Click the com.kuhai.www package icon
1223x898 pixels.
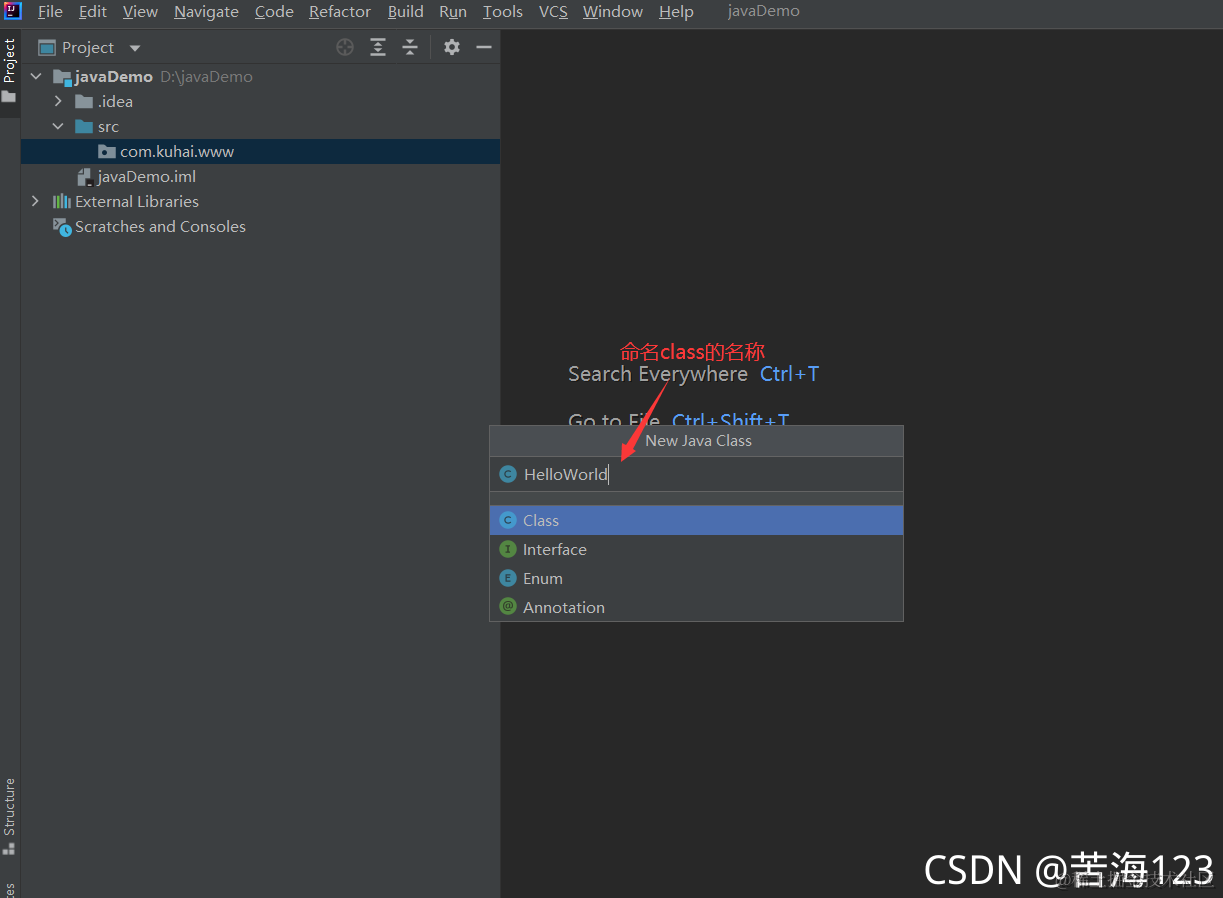[107, 151]
